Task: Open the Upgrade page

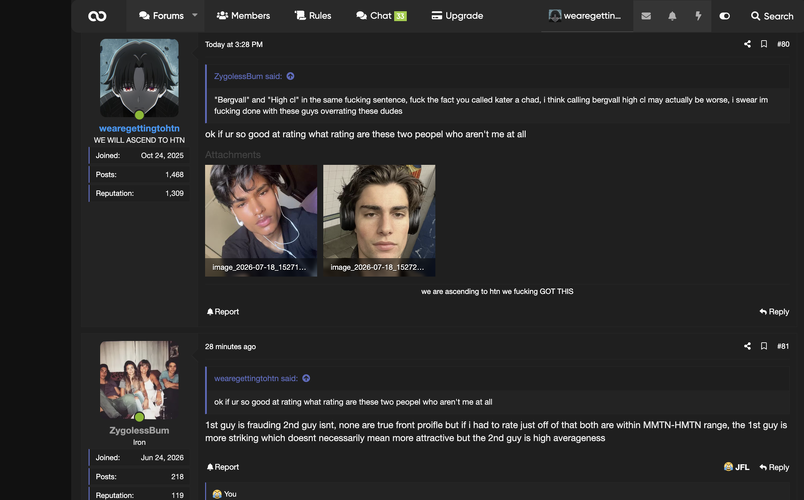Action: (457, 16)
